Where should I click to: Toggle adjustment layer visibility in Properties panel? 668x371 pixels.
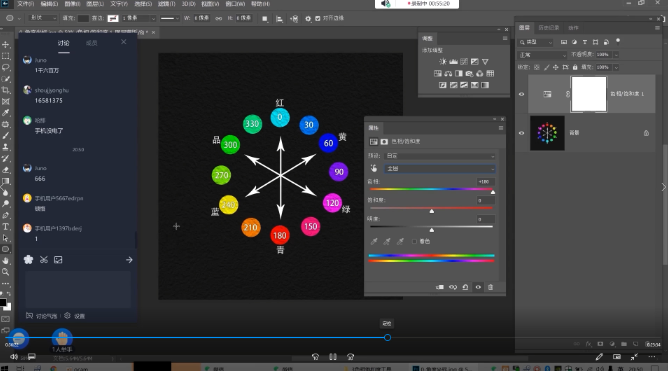[x=478, y=287]
